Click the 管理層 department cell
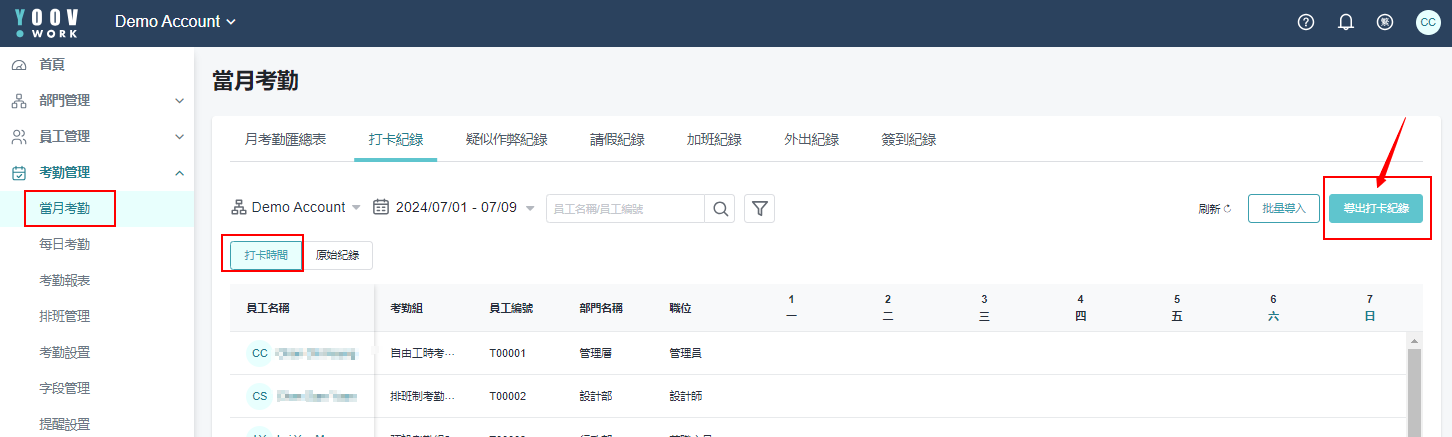The height and width of the screenshot is (437, 1452). [595, 353]
